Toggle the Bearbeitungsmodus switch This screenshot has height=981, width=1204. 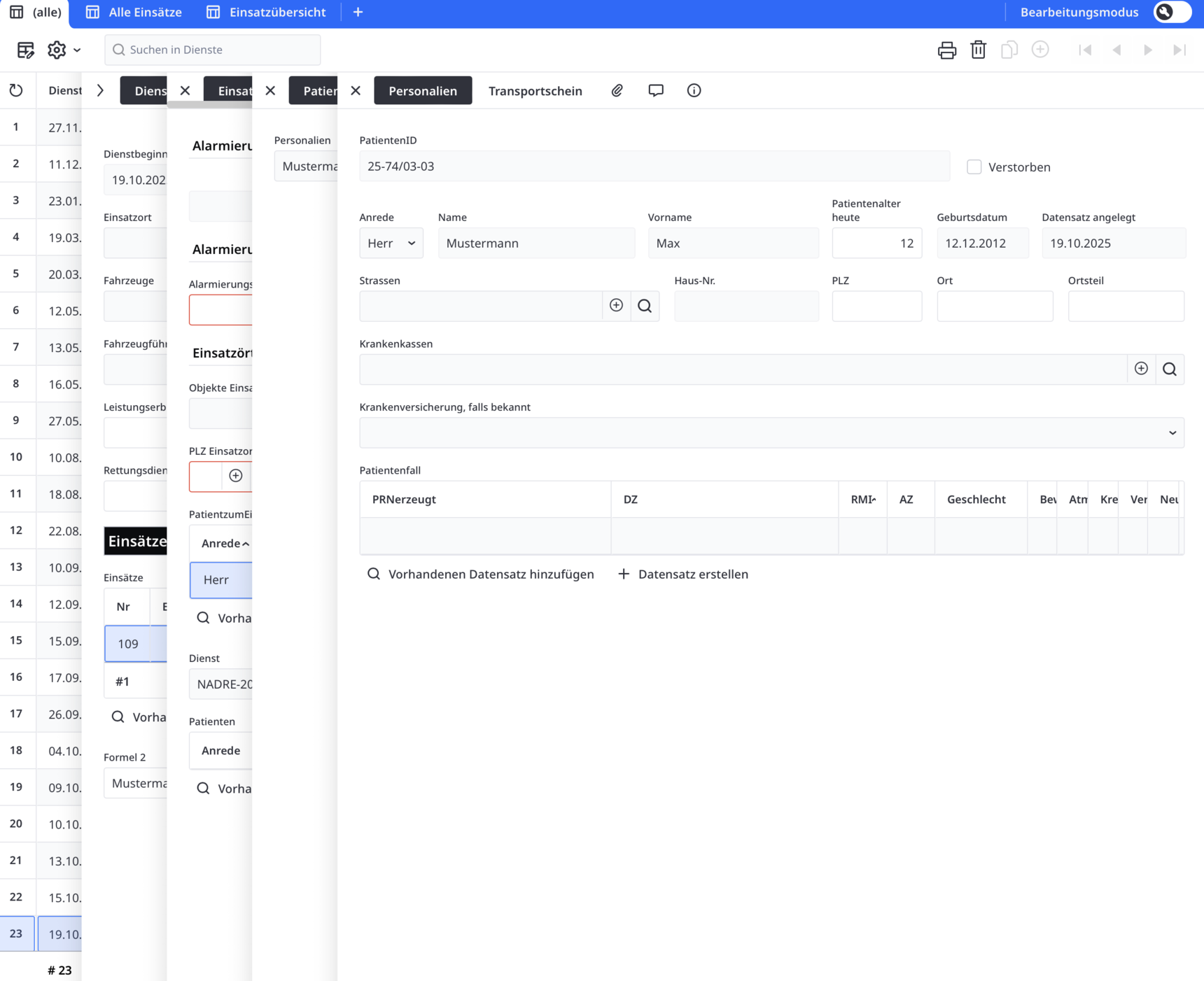1171,13
